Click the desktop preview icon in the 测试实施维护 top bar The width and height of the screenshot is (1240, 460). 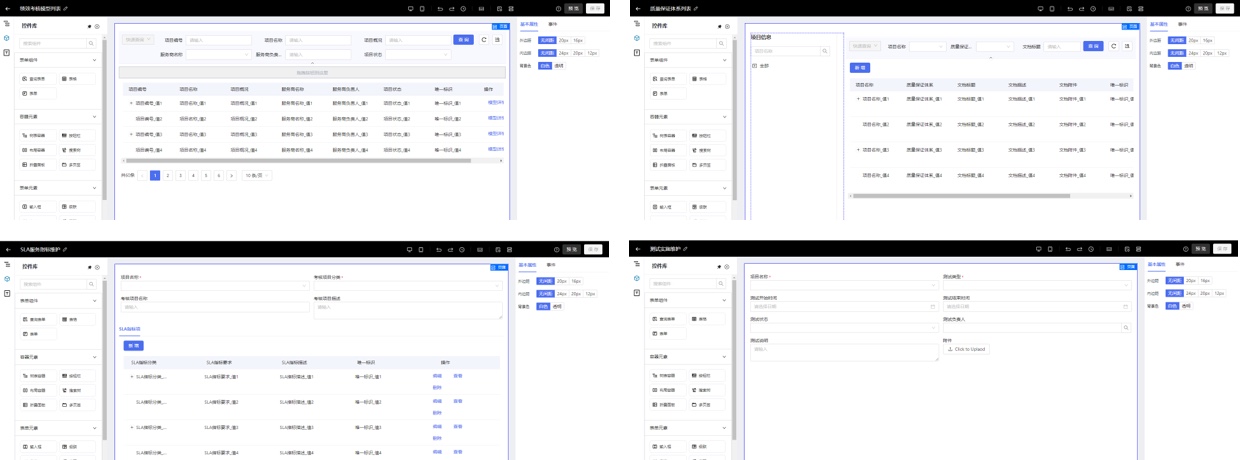[x=1038, y=249]
